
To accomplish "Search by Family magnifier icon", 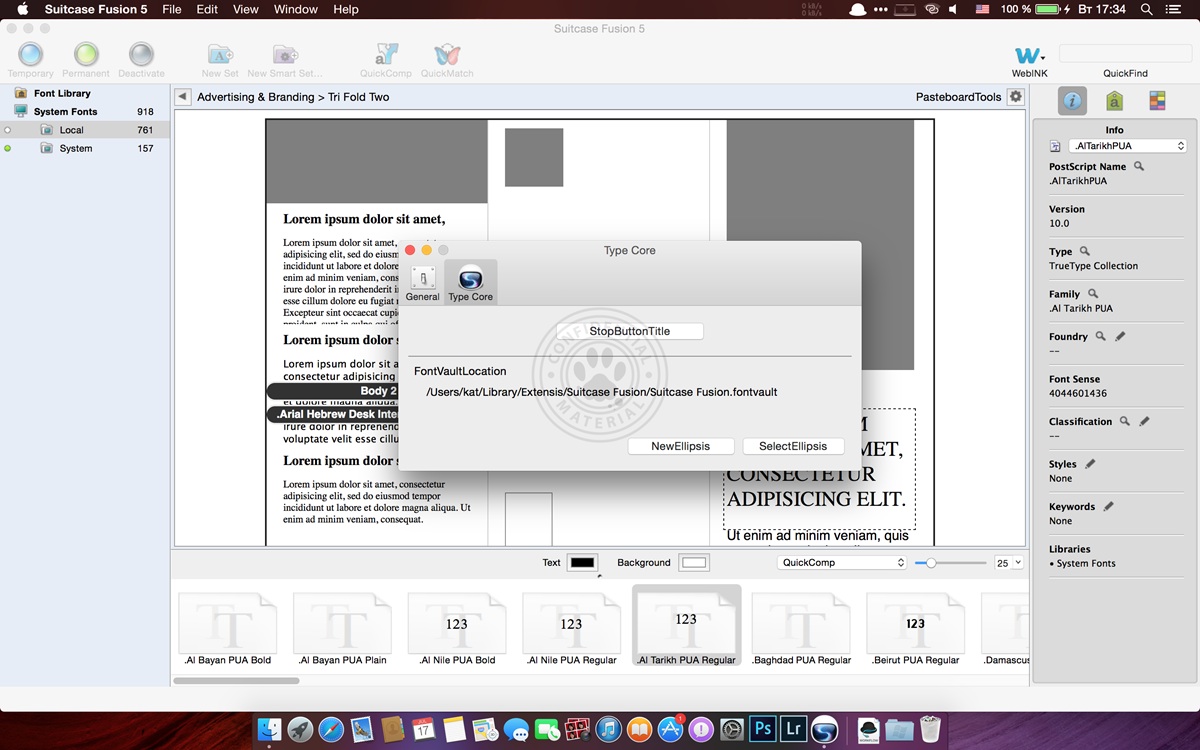I will click(x=1093, y=294).
